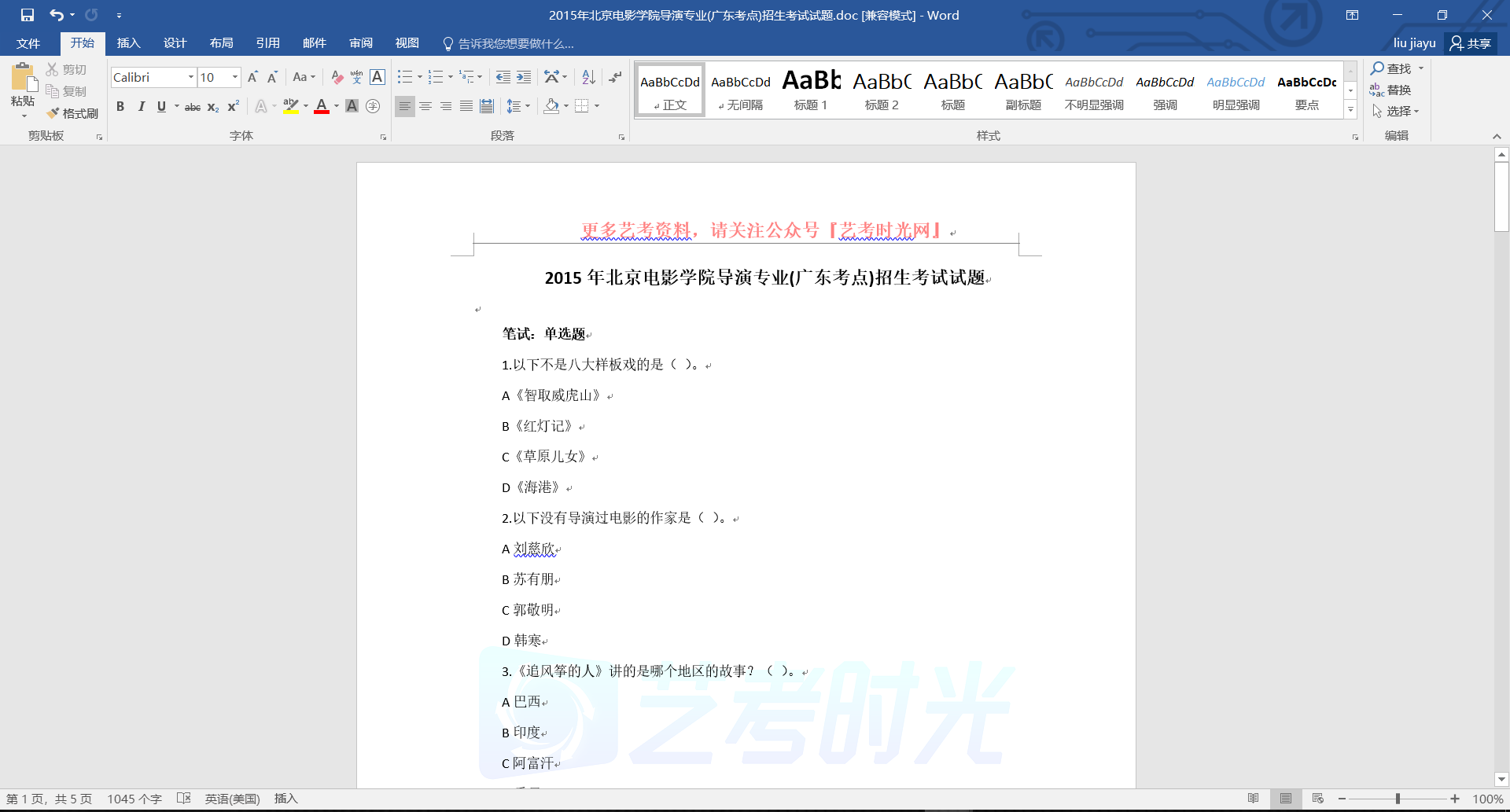The height and width of the screenshot is (812, 1510).
Task: Click the zoom slider handle
Action: (1398, 799)
